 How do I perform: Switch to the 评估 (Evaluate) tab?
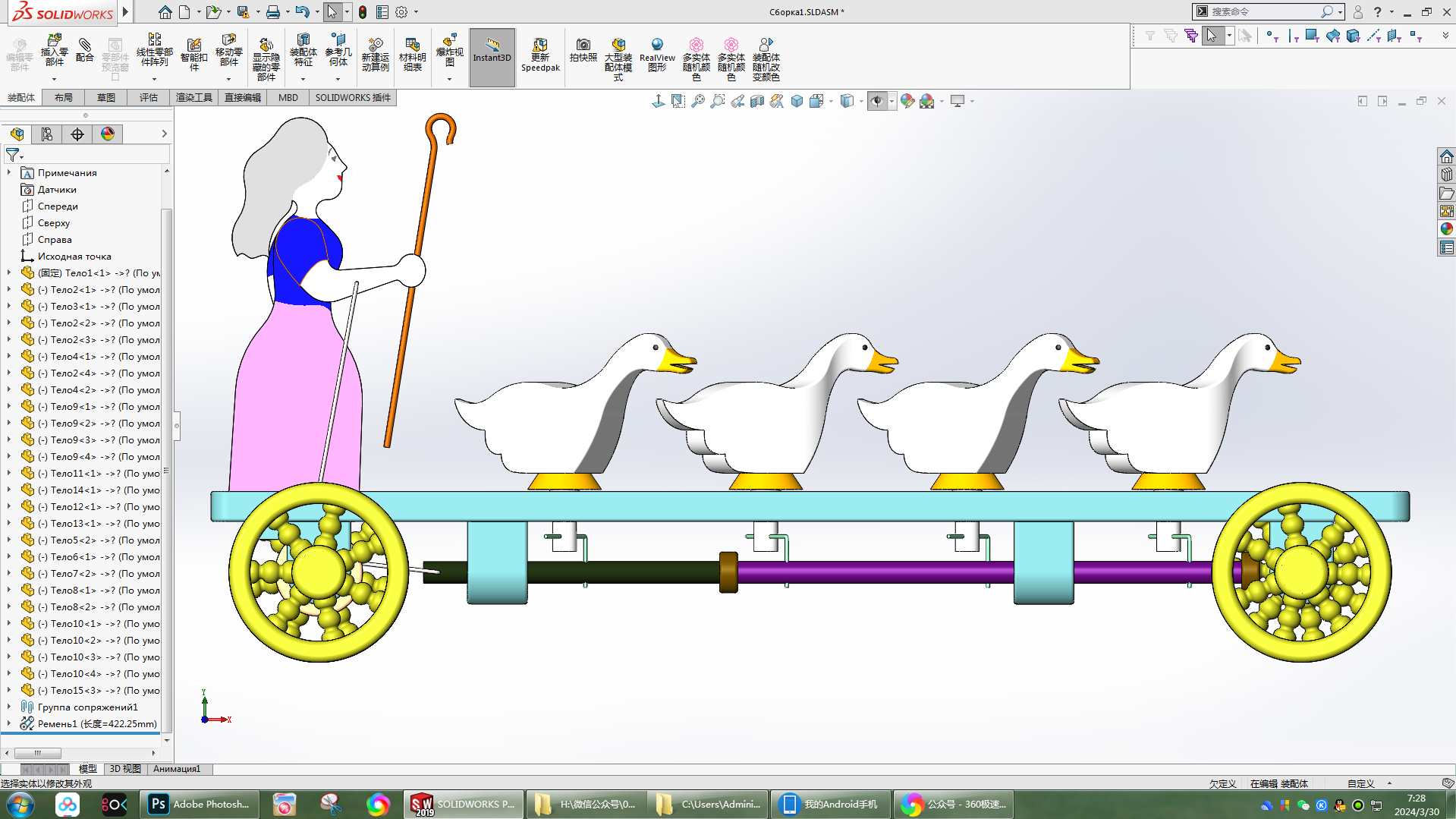tap(149, 98)
